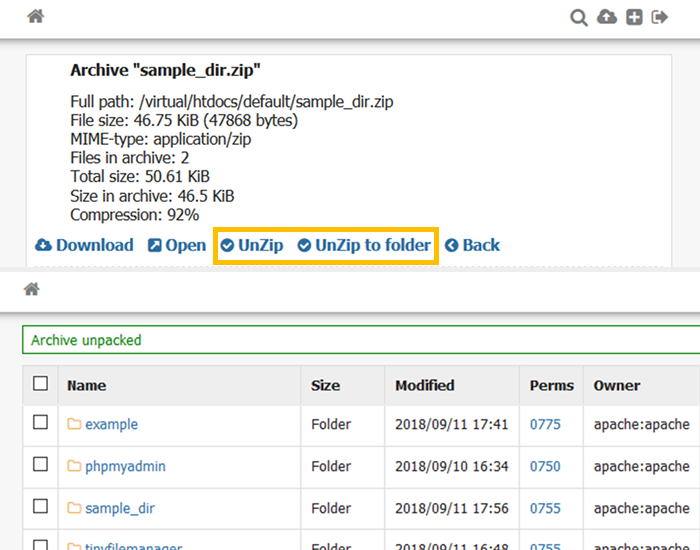Click the sample_dir folder icon
Image resolution: width=700 pixels, height=550 pixels.
(x=74, y=508)
